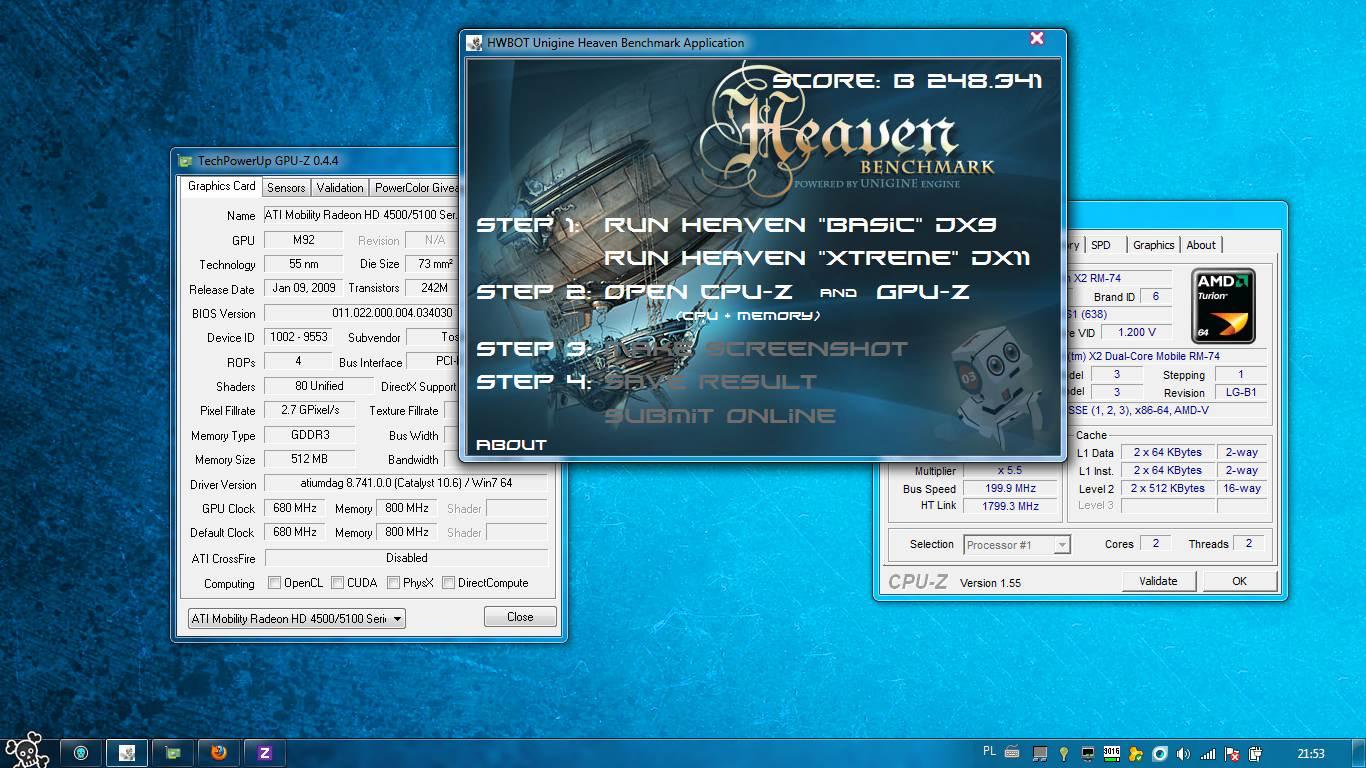Click the power plug battery icon
The height and width of the screenshot is (768, 1366).
[x=1256, y=754]
